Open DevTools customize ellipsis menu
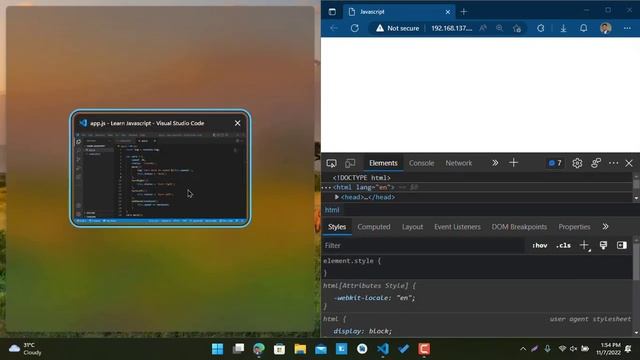Viewport: 640px width, 360px height. coord(613,163)
